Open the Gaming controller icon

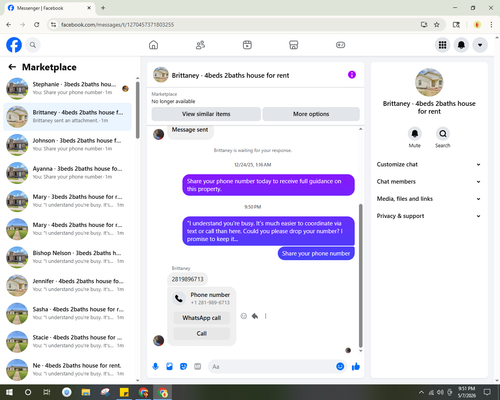[x=340, y=45]
